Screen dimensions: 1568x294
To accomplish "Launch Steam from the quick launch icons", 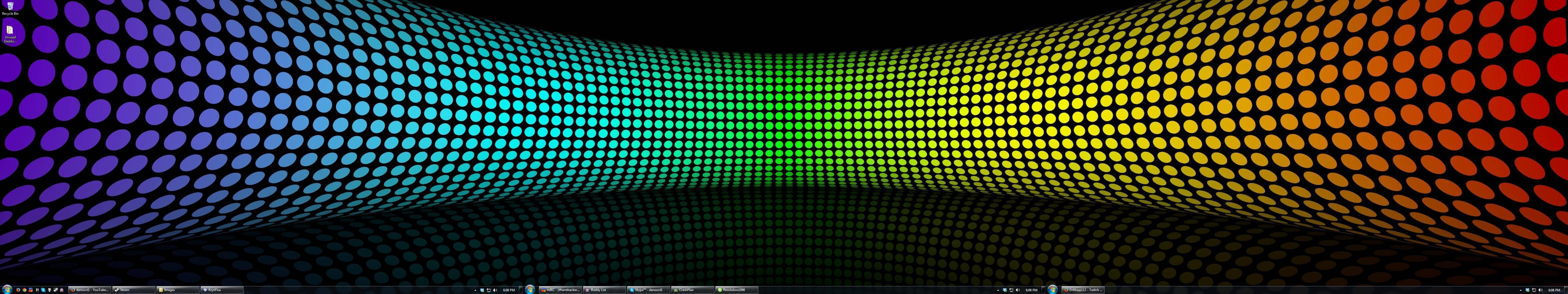I will (56, 290).
